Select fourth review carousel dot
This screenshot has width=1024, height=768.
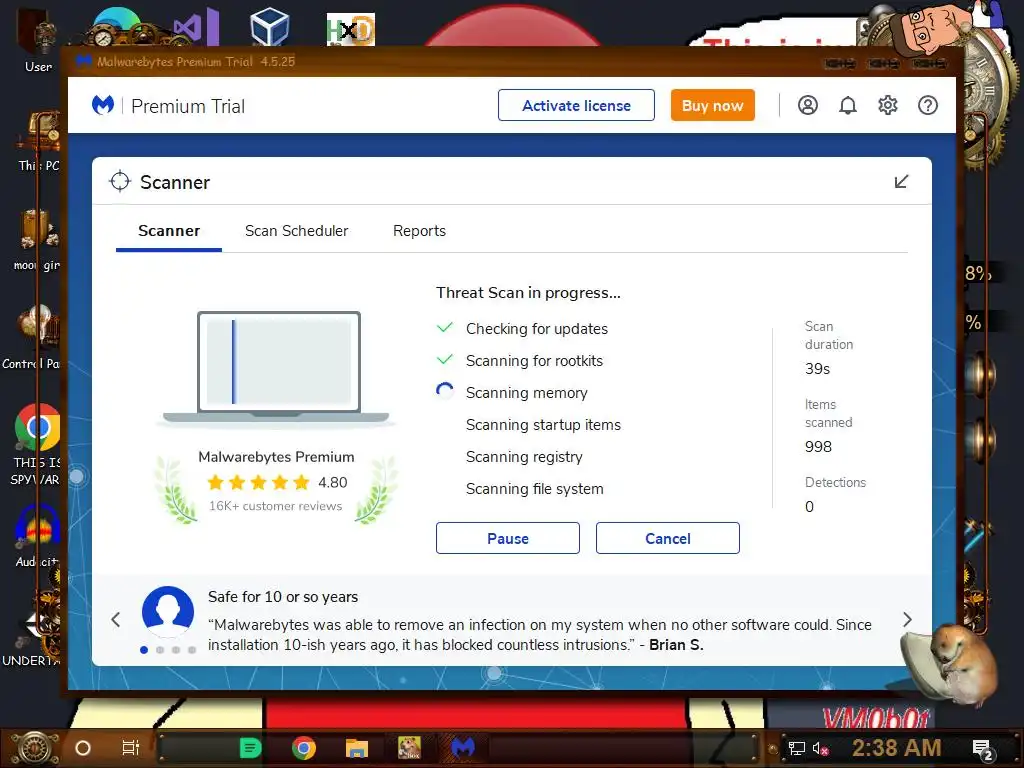(192, 650)
